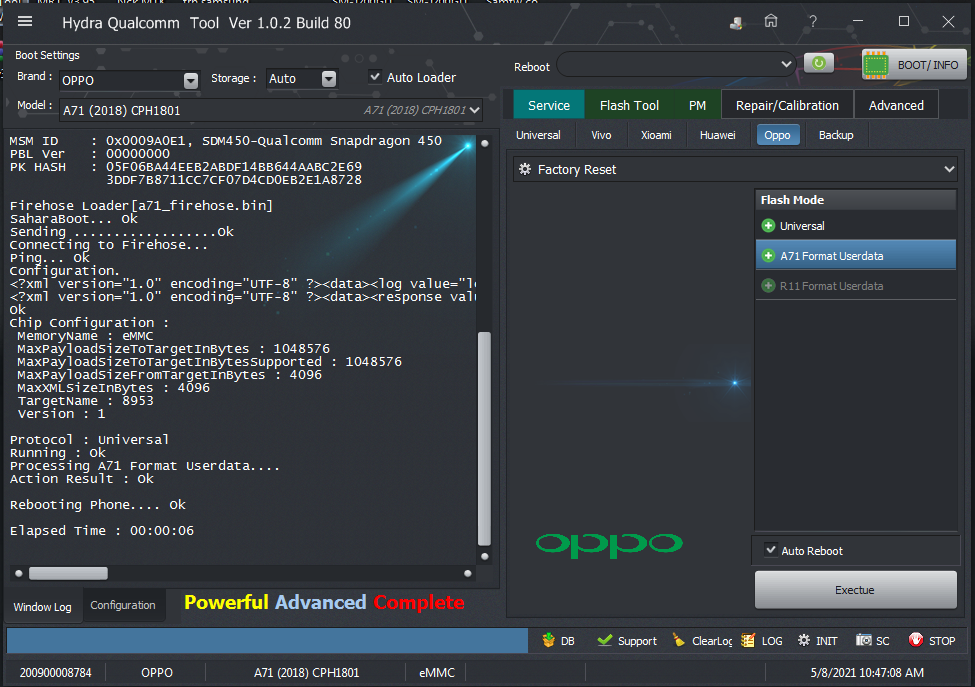
Task: Click the serial 200900008784 in status bar
Action: coord(55,672)
